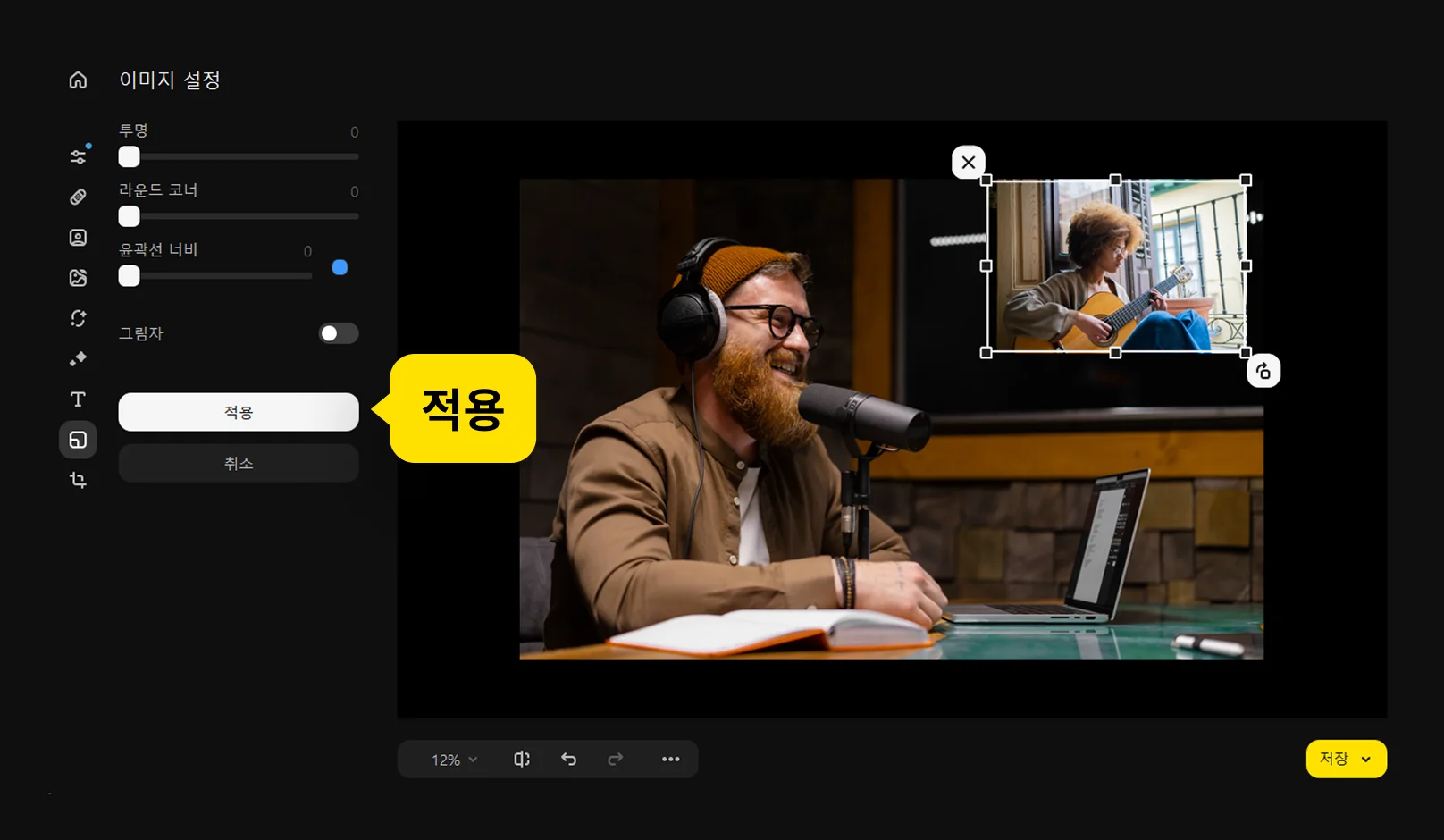Screen dimensions: 1444x840
Task: Click the compare before/after icon
Action: (522, 760)
